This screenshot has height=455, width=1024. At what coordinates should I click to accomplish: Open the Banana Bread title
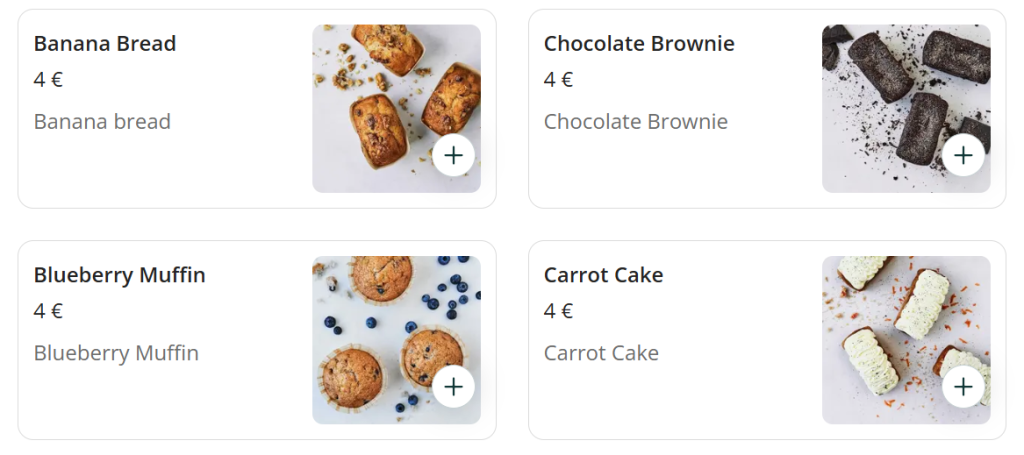(x=105, y=44)
